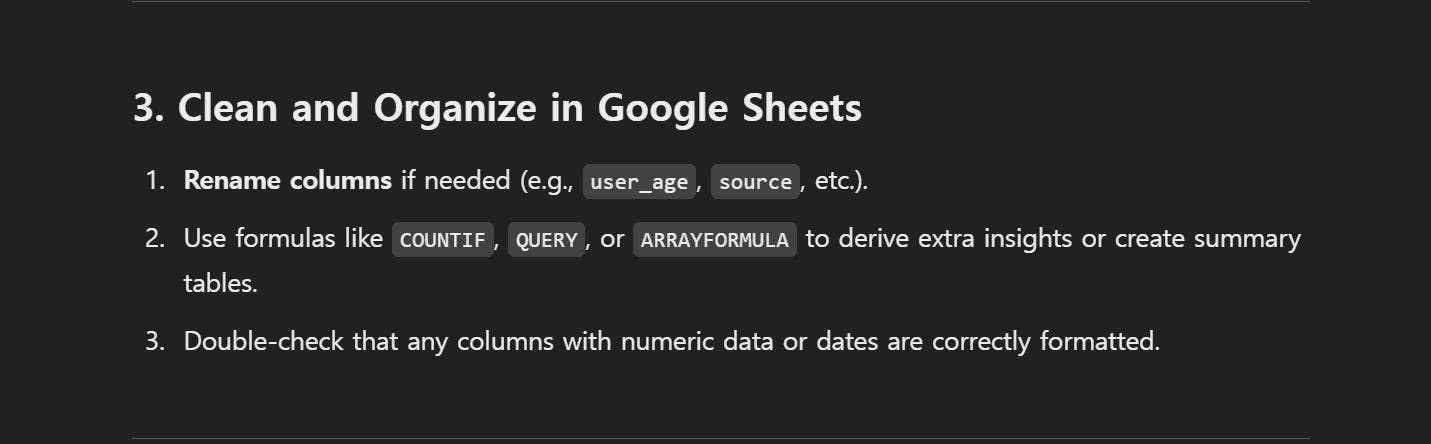The image size is (1431, 444).
Task: Click the "if needed (e.g.," text
Action: coord(487,181)
